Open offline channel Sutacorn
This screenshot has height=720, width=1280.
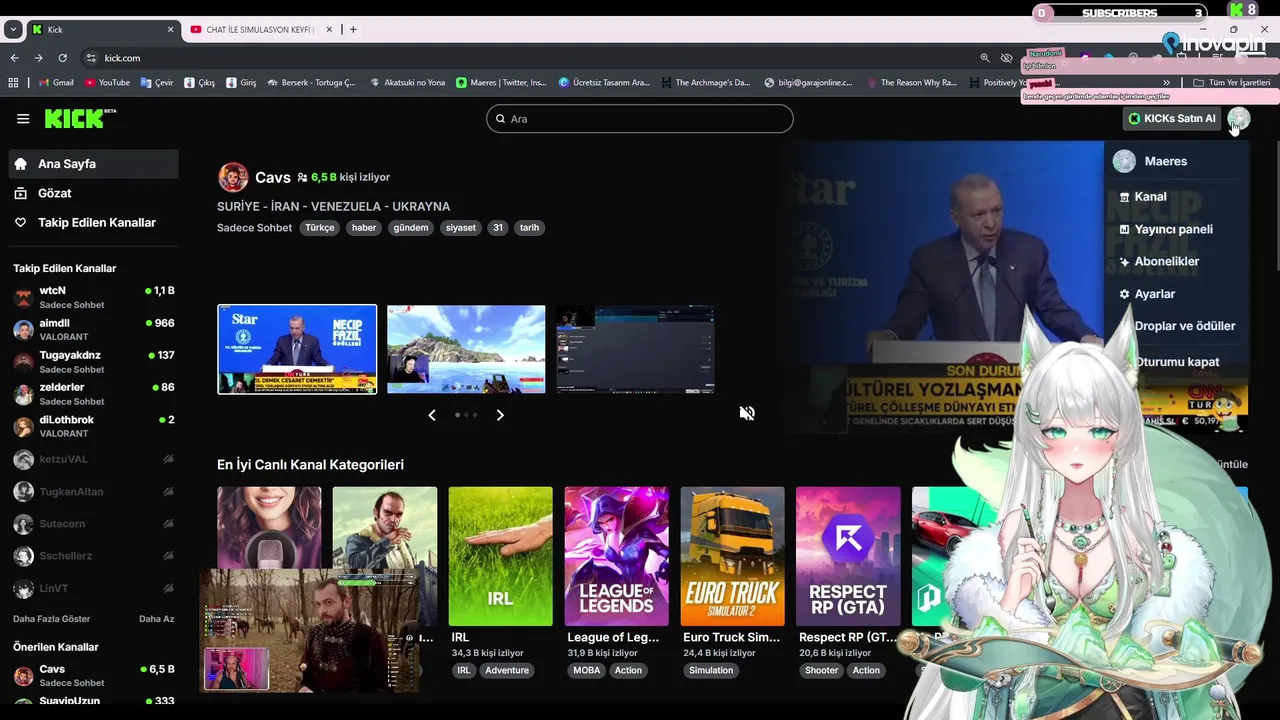point(94,524)
